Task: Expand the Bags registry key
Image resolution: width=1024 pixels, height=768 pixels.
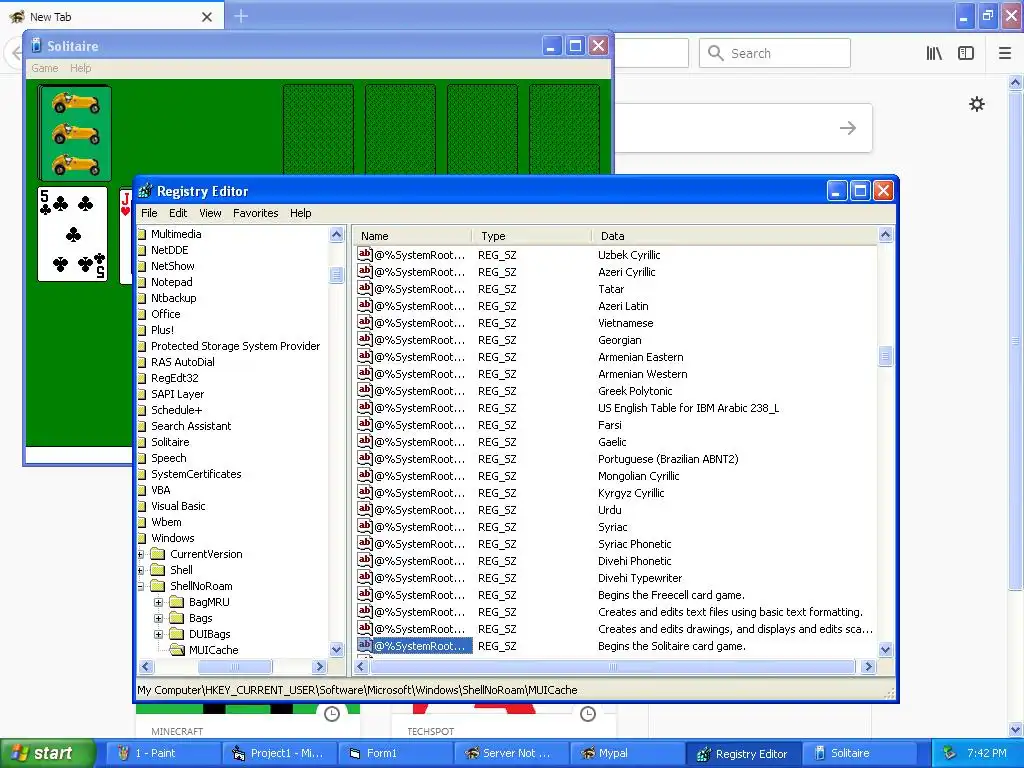Action: 158,618
